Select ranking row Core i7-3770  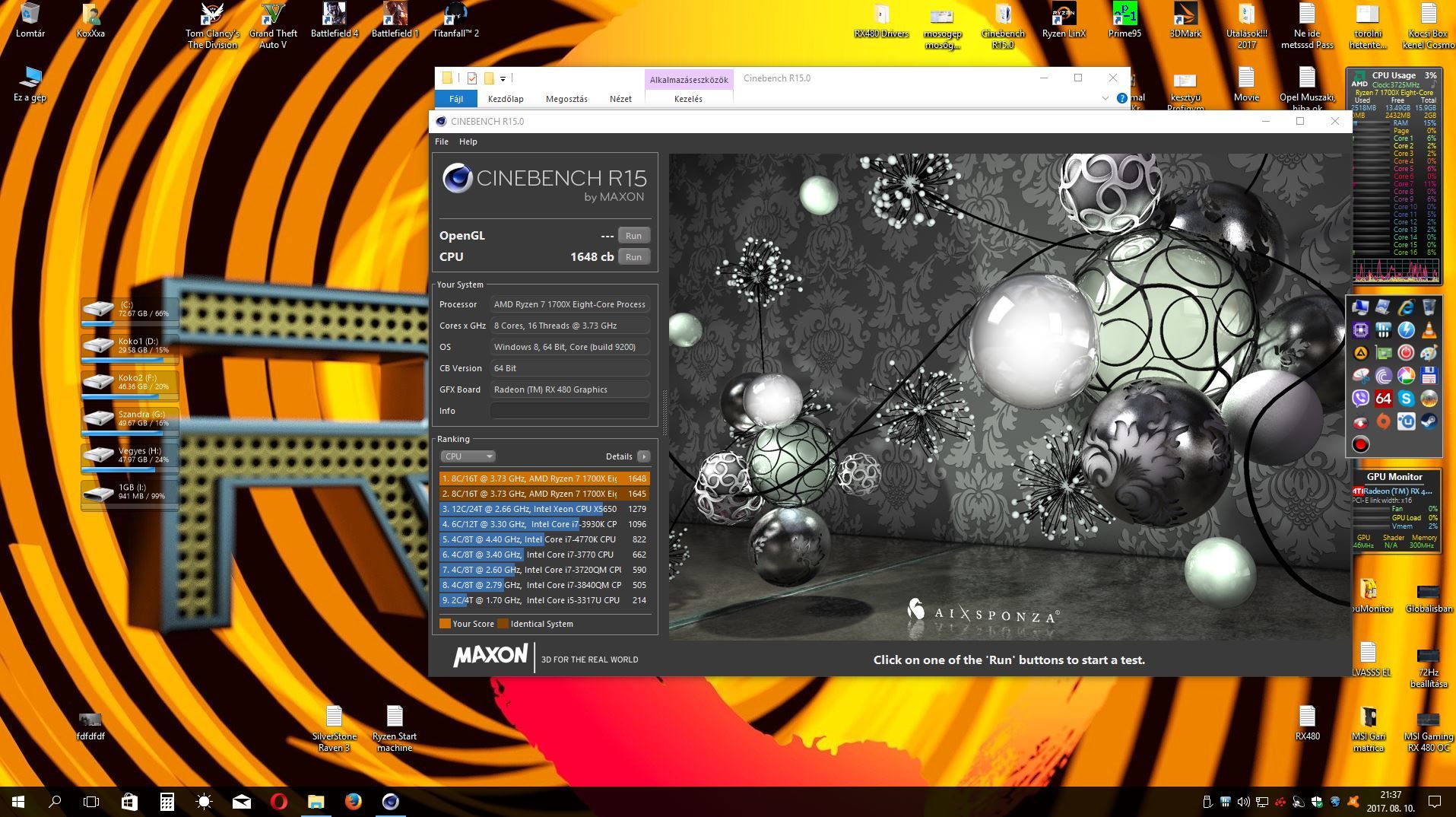(x=544, y=555)
